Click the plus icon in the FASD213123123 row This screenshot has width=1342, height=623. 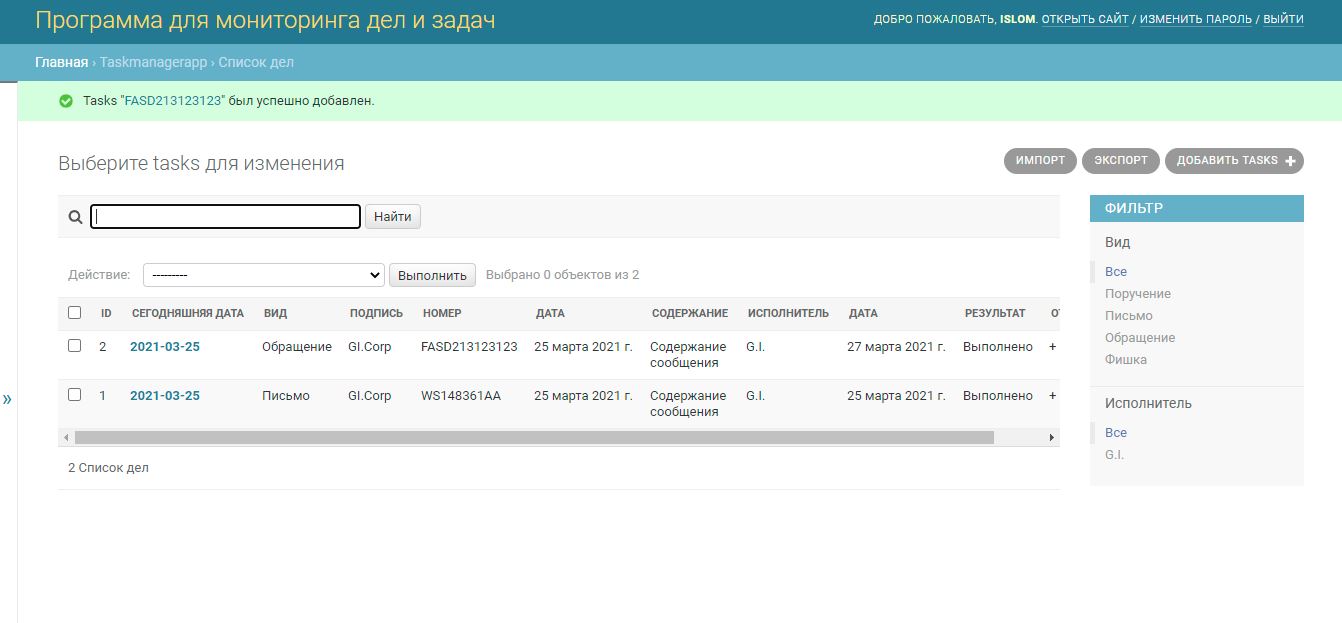coord(1051,346)
